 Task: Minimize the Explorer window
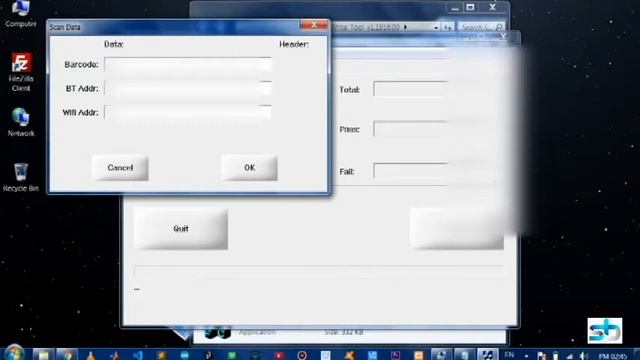[455, 7]
